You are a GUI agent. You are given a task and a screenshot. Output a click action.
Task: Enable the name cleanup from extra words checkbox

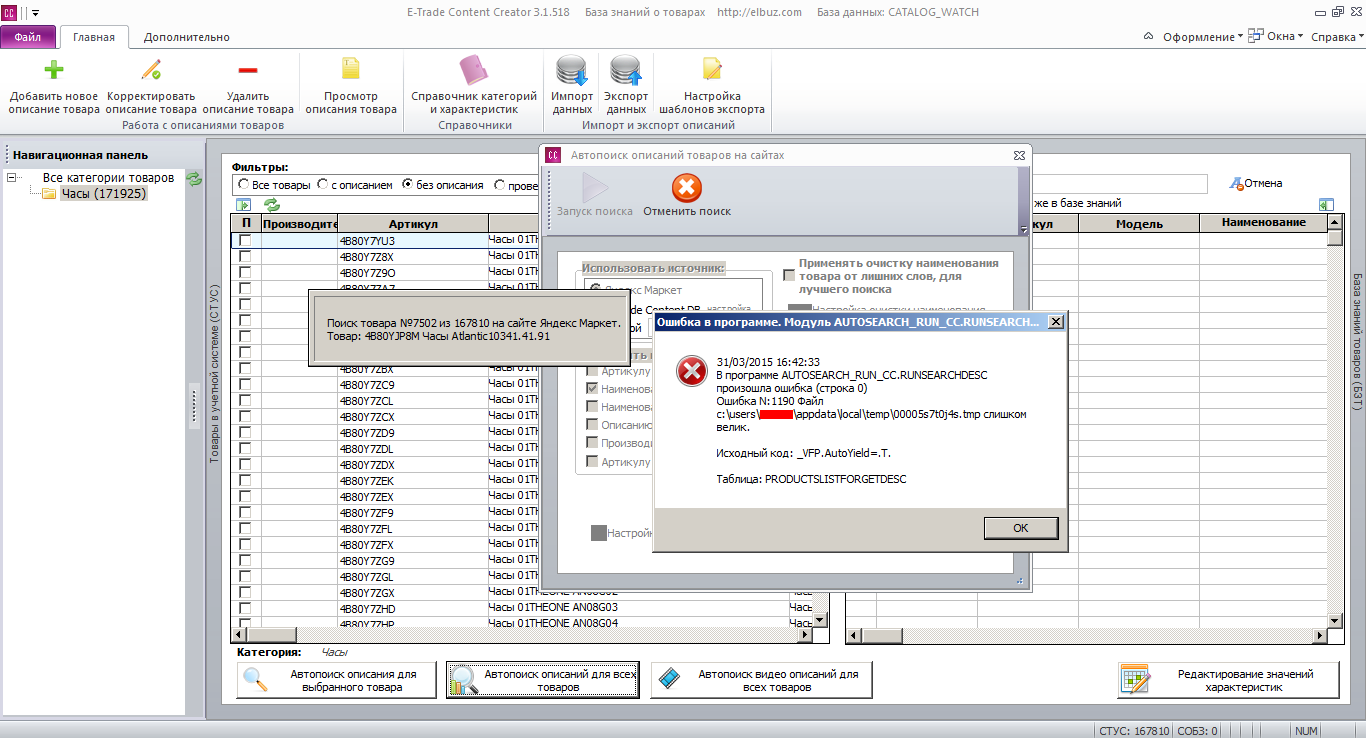click(x=790, y=276)
